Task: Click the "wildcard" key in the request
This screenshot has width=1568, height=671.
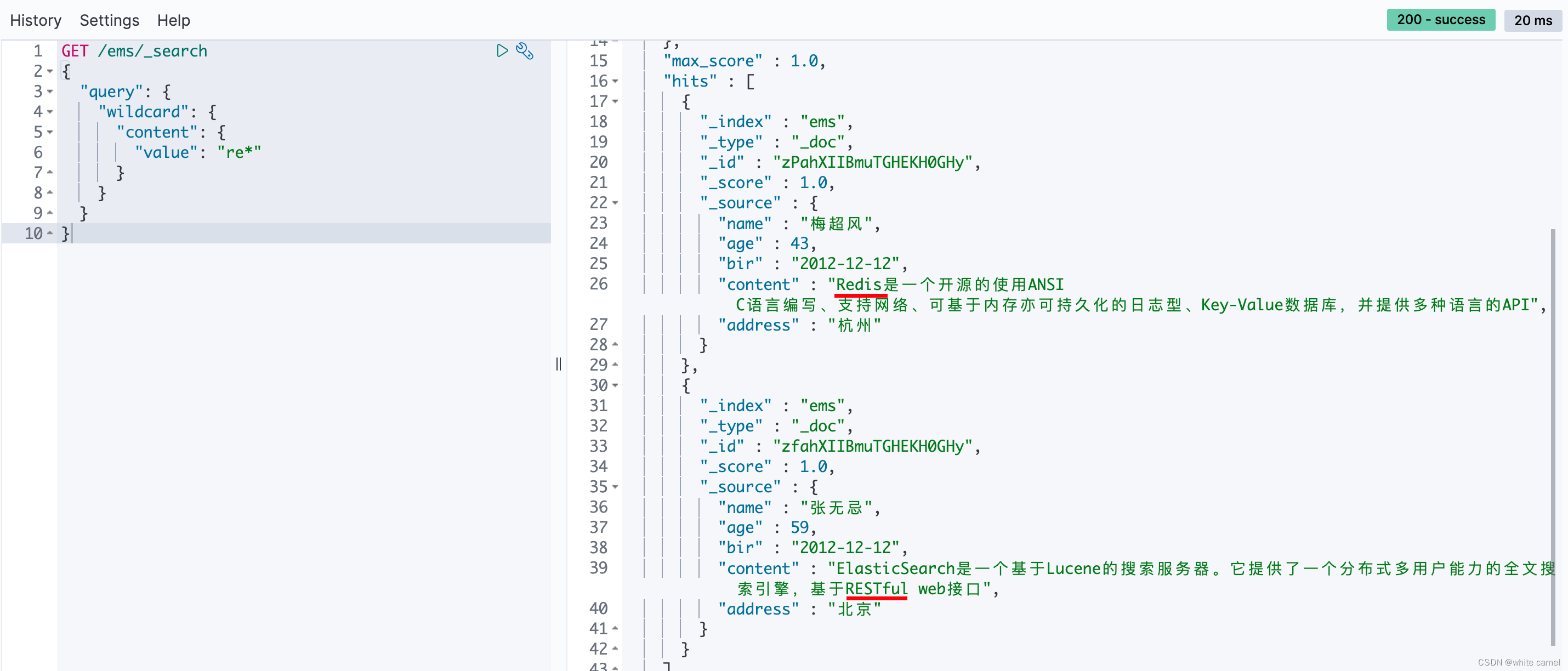Action: (143, 112)
